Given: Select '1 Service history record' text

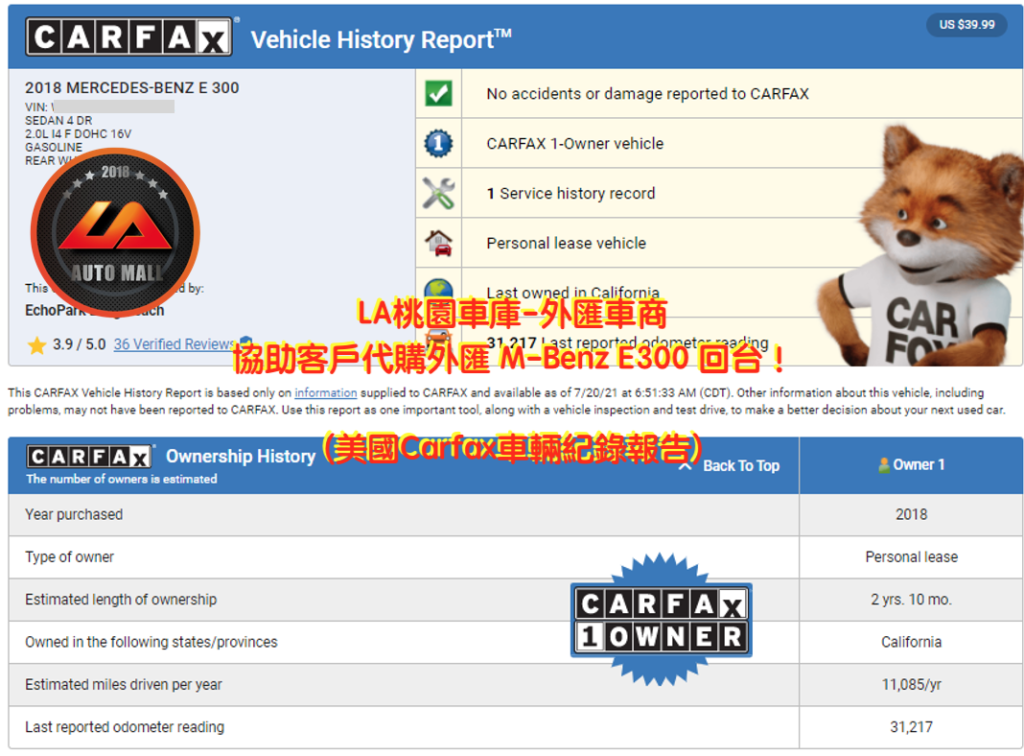Looking at the screenshot, I should click(571, 193).
